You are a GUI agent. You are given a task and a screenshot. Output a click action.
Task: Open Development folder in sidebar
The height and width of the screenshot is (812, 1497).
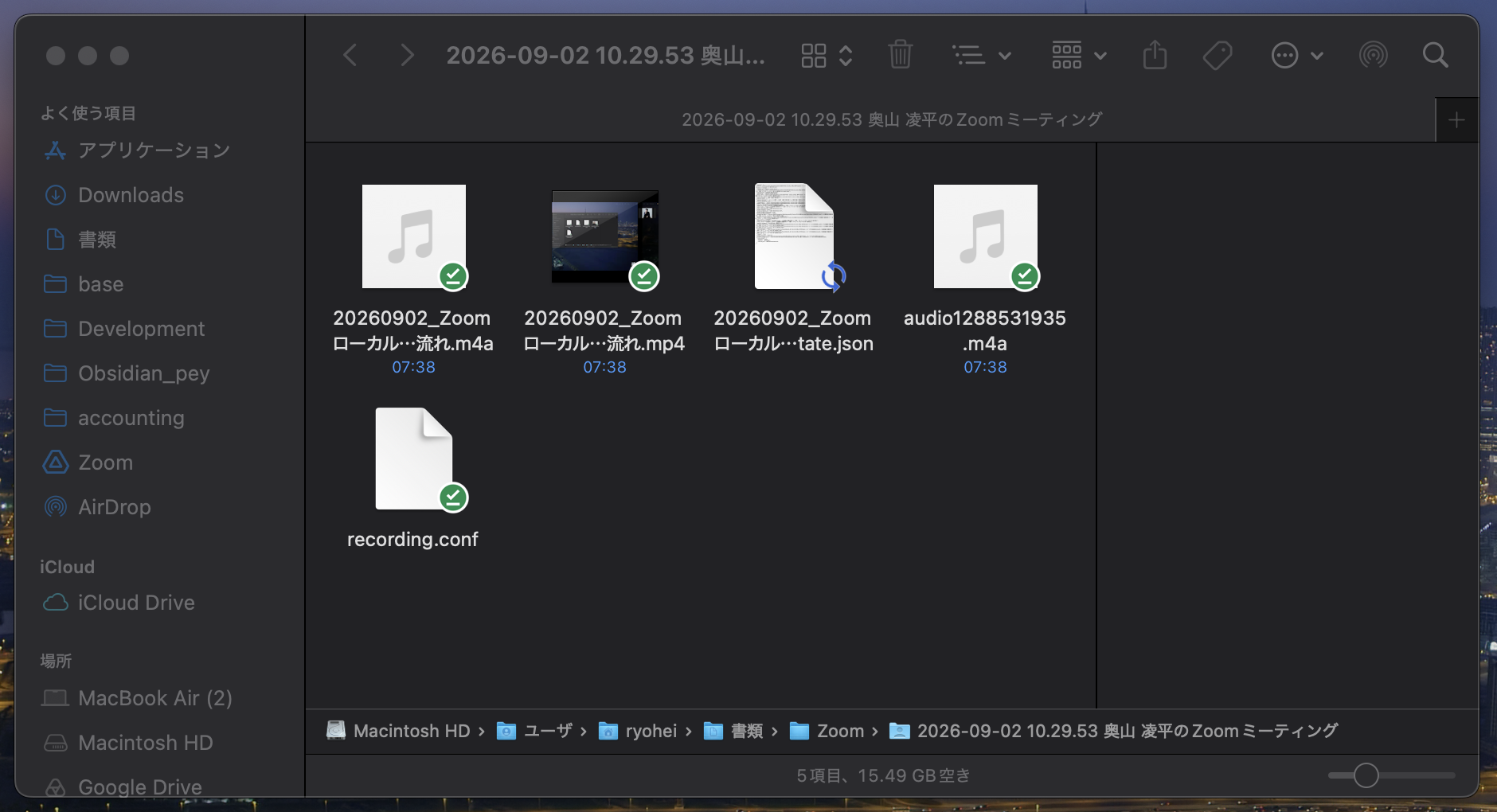point(142,329)
